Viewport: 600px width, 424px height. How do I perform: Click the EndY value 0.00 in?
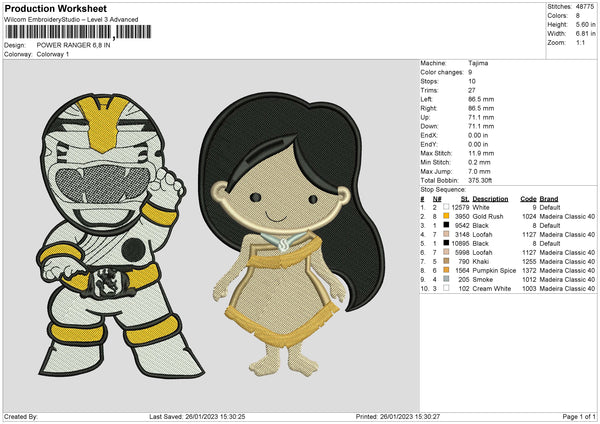478,144
